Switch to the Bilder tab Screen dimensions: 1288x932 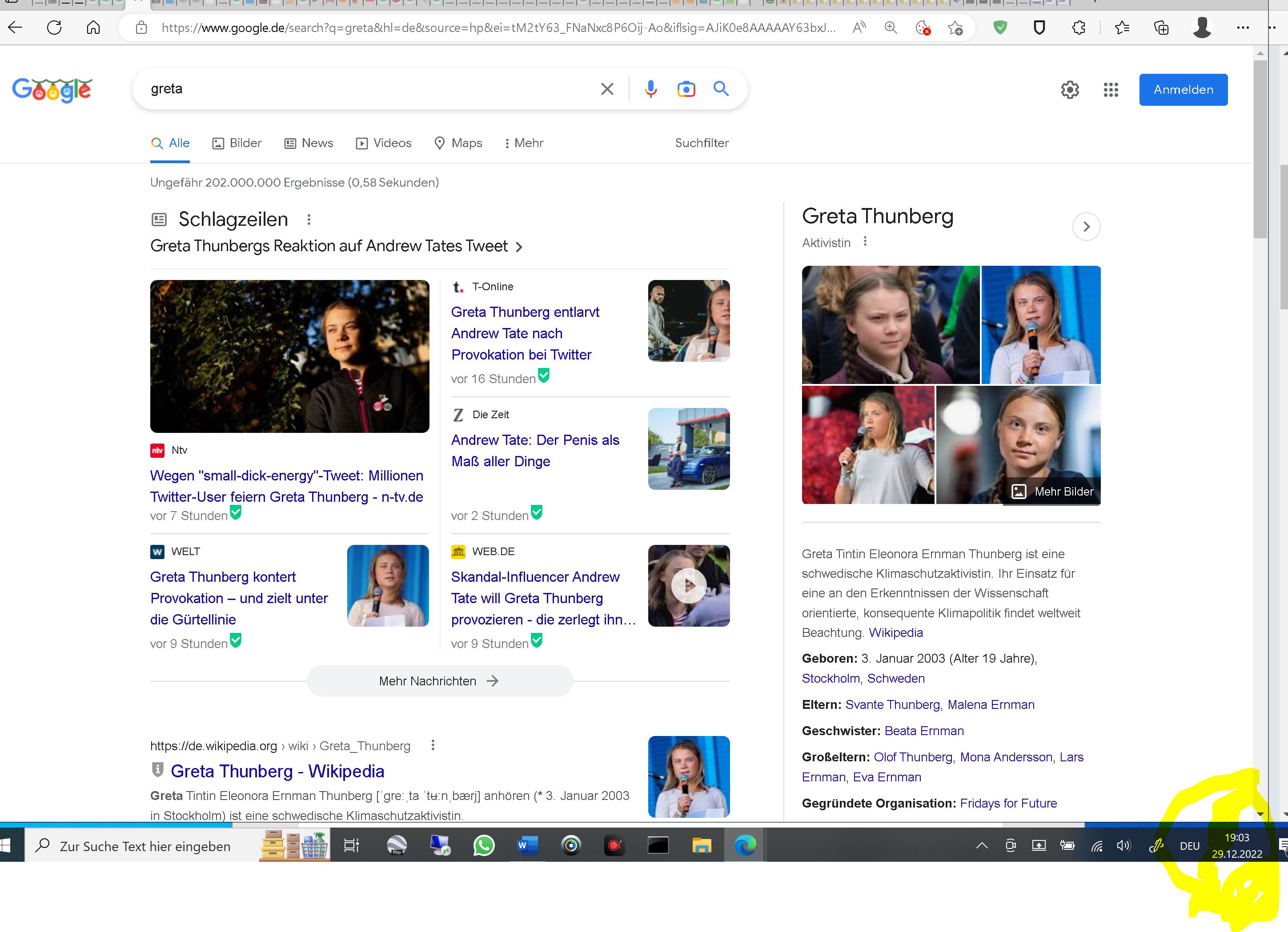[x=237, y=143]
